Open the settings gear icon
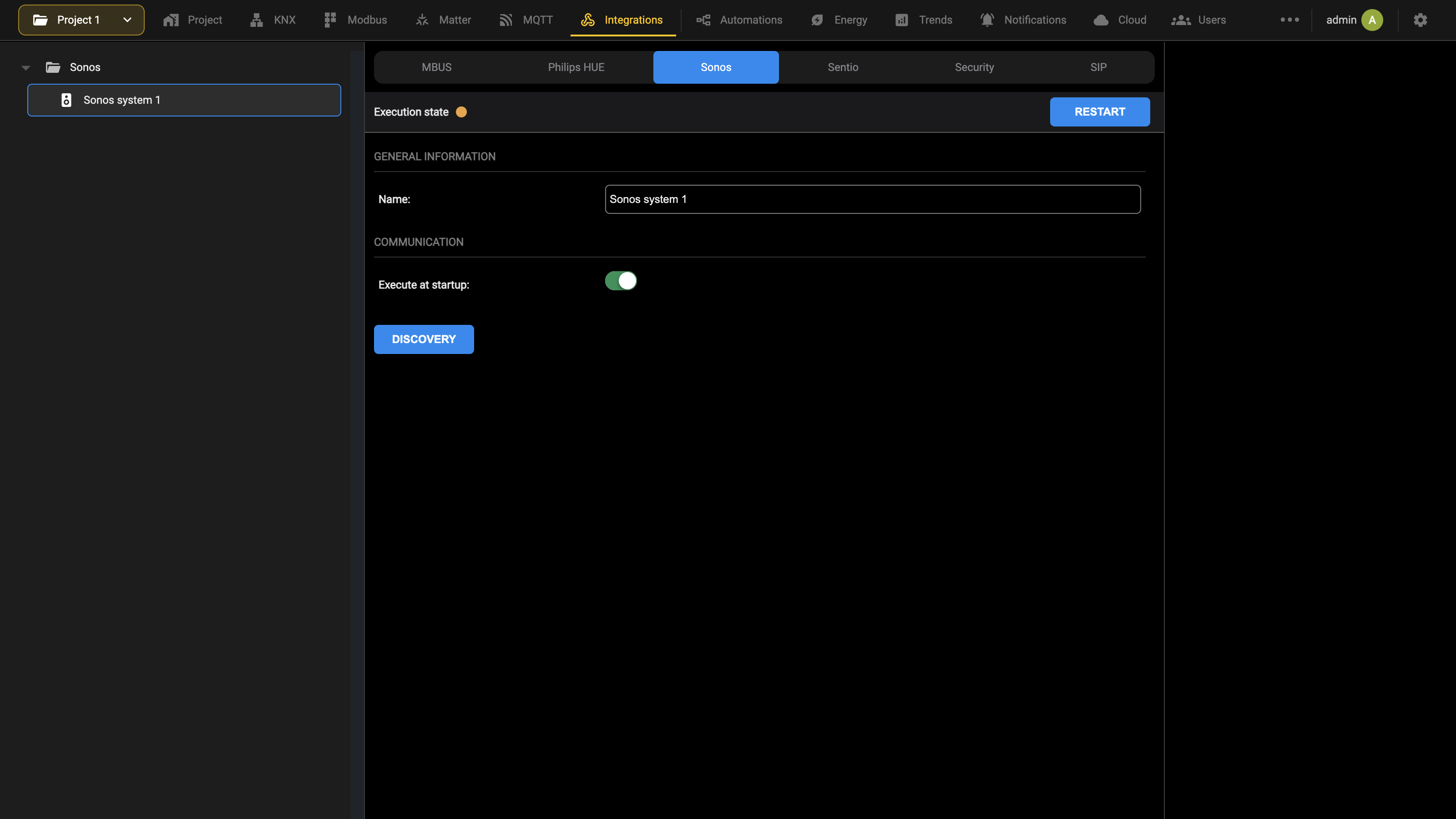The width and height of the screenshot is (1456, 819). coord(1421,20)
